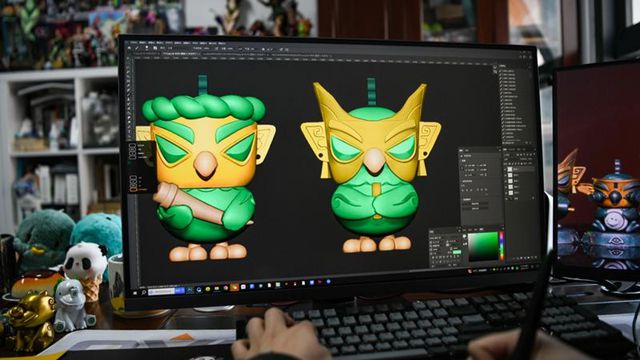The height and width of the screenshot is (360, 640).
Task: Click the vertical rainbow hue slider
Action: (502, 246)
